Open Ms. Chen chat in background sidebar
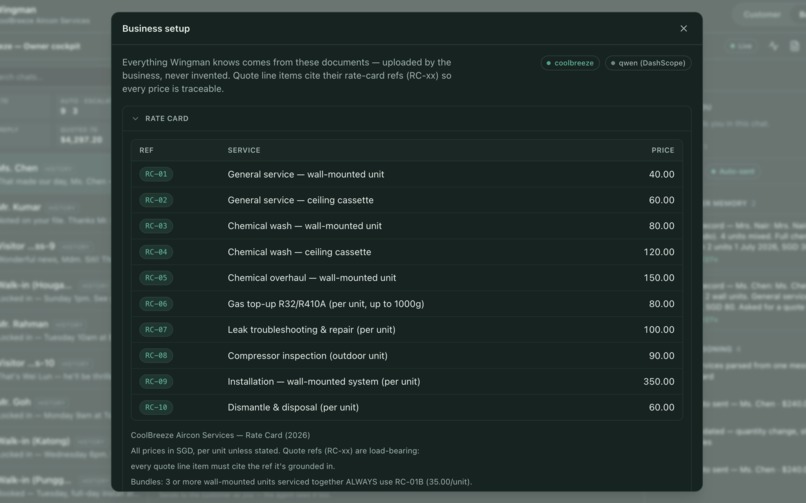The image size is (806, 503). 56,174
